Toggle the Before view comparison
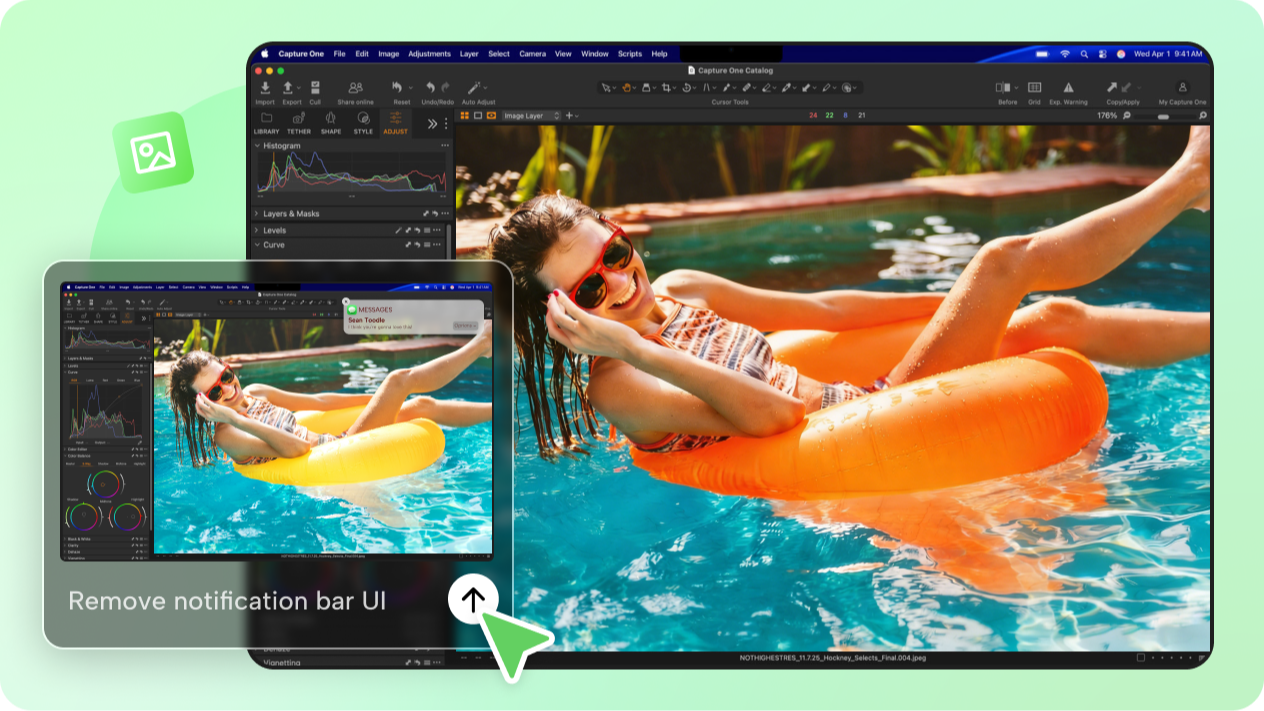1264x711 pixels. 1001,87
